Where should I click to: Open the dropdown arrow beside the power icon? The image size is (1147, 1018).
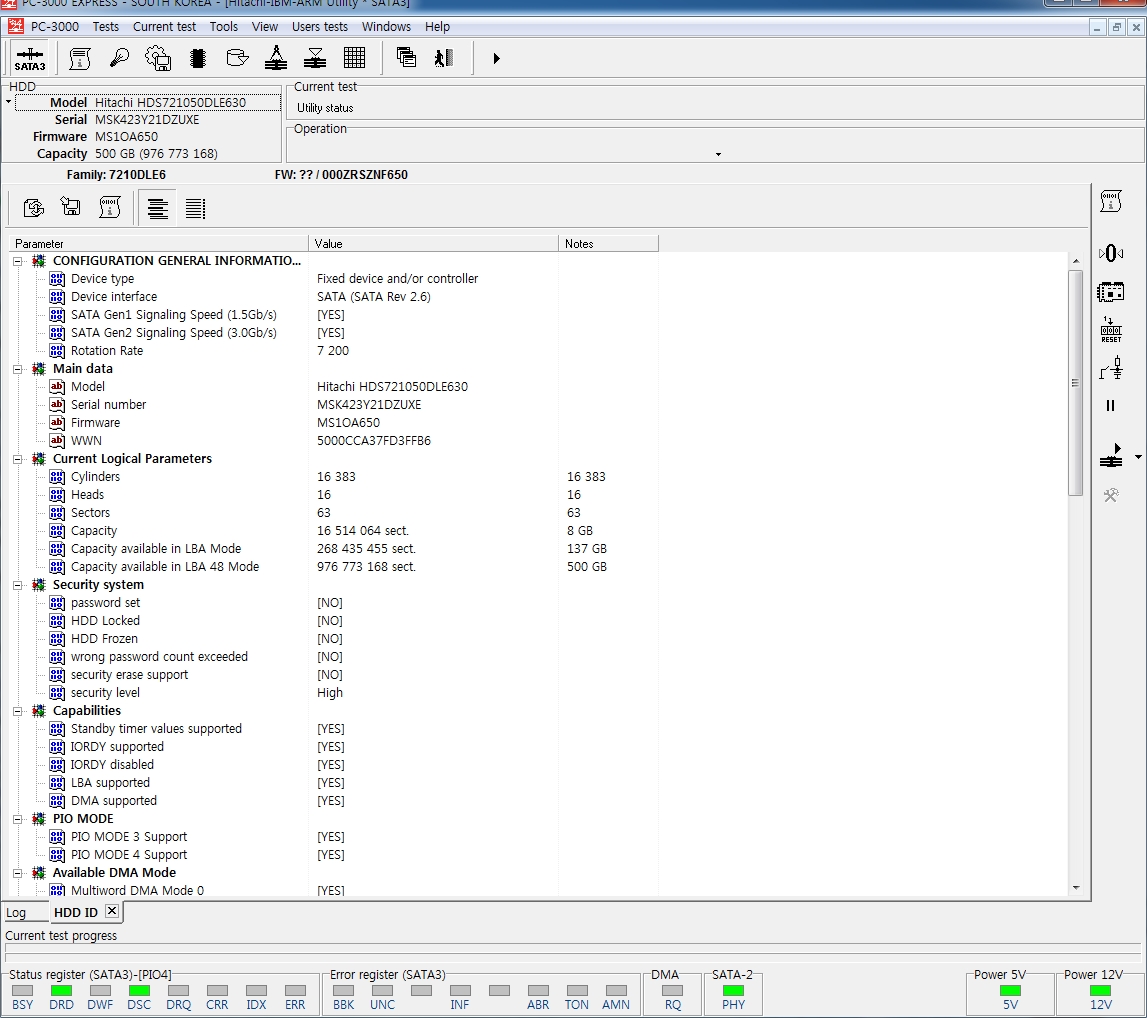click(x=1138, y=457)
